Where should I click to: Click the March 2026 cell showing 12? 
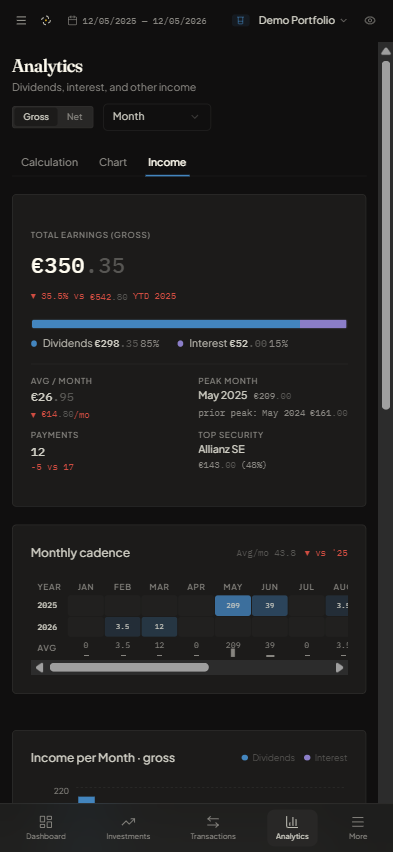point(159,627)
